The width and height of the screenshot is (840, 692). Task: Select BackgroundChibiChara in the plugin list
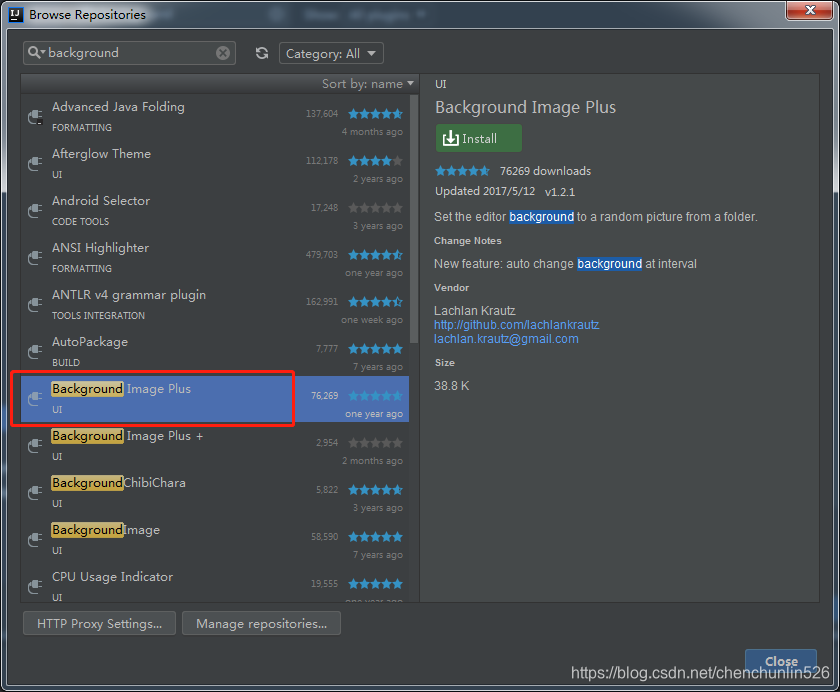tap(215, 493)
